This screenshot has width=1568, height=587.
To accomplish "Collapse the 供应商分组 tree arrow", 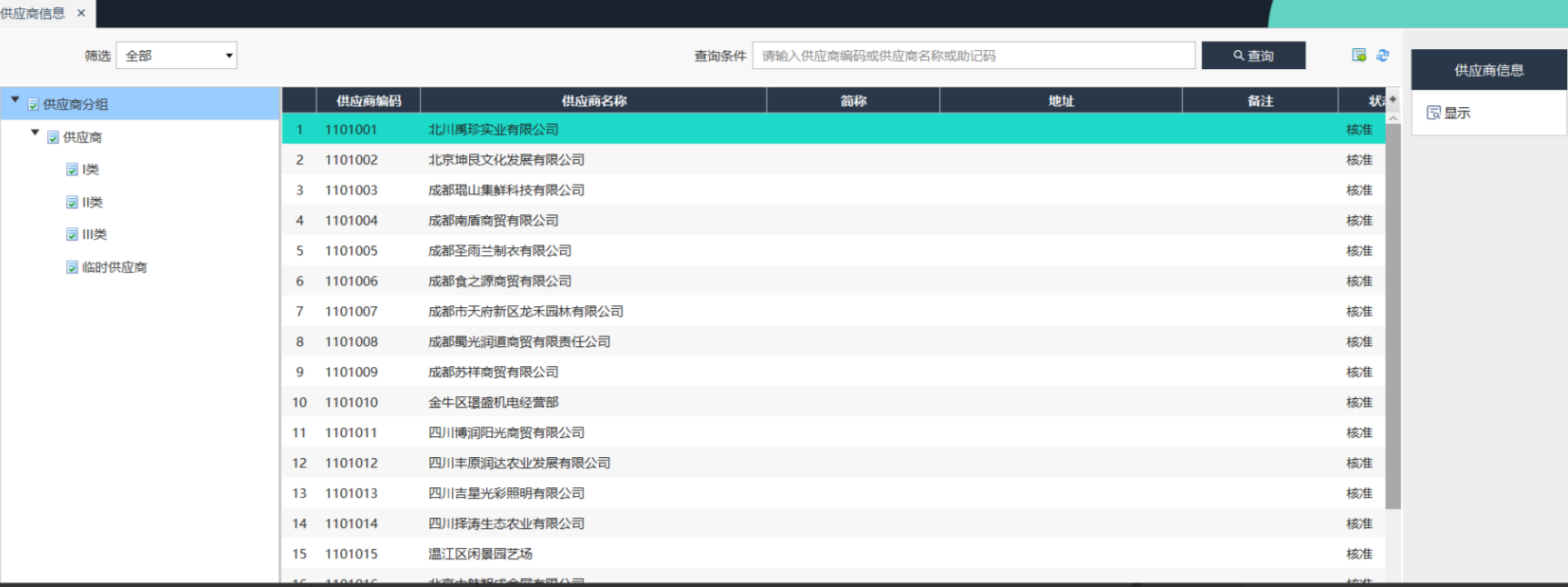I will pyautogui.click(x=15, y=100).
